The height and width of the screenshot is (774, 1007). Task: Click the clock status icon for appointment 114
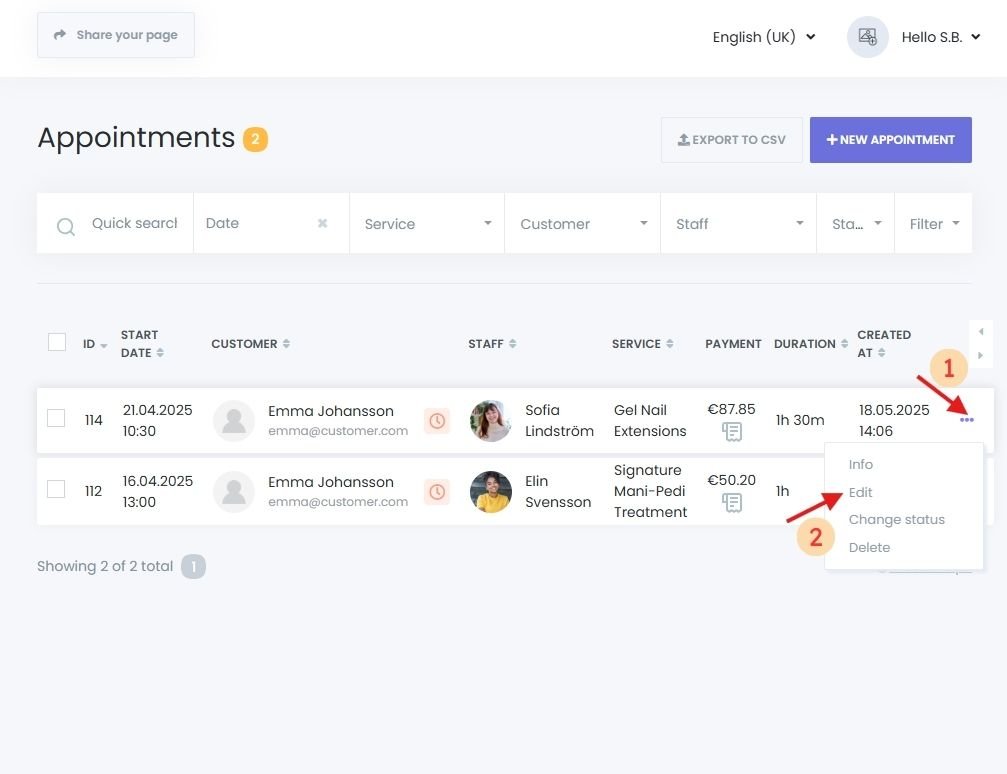pos(437,421)
